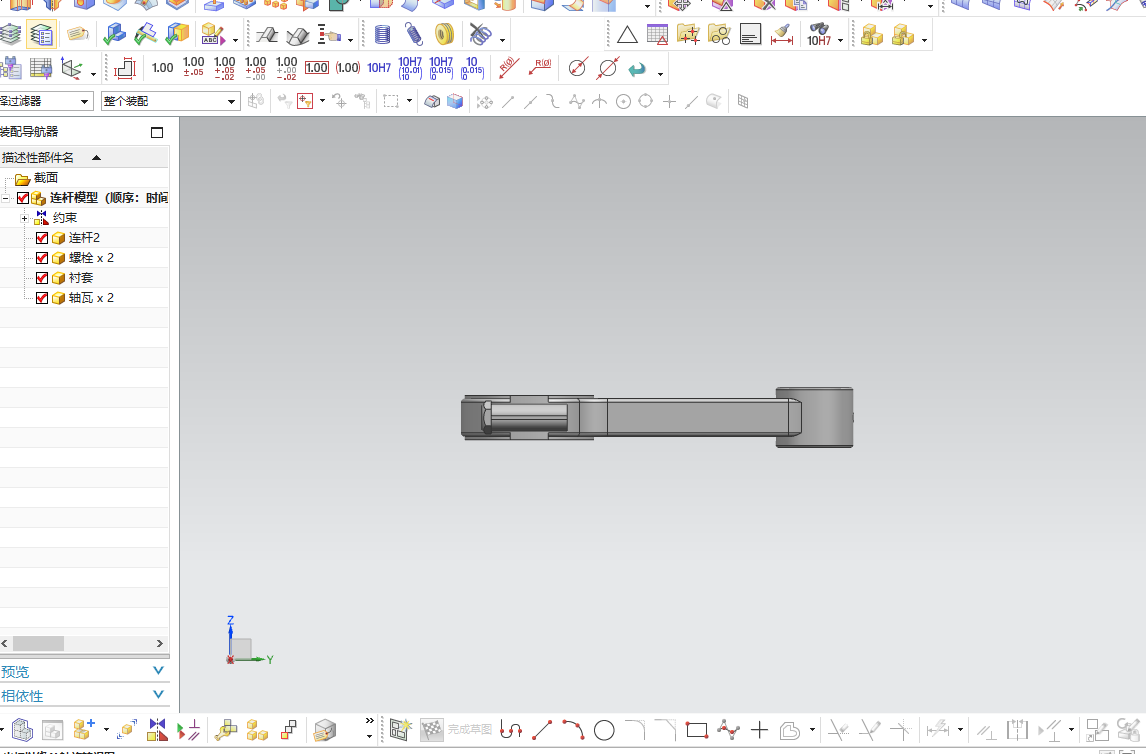
Task: Expand the 约束 constraints node
Action: pyautogui.click(x=24, y=218)
